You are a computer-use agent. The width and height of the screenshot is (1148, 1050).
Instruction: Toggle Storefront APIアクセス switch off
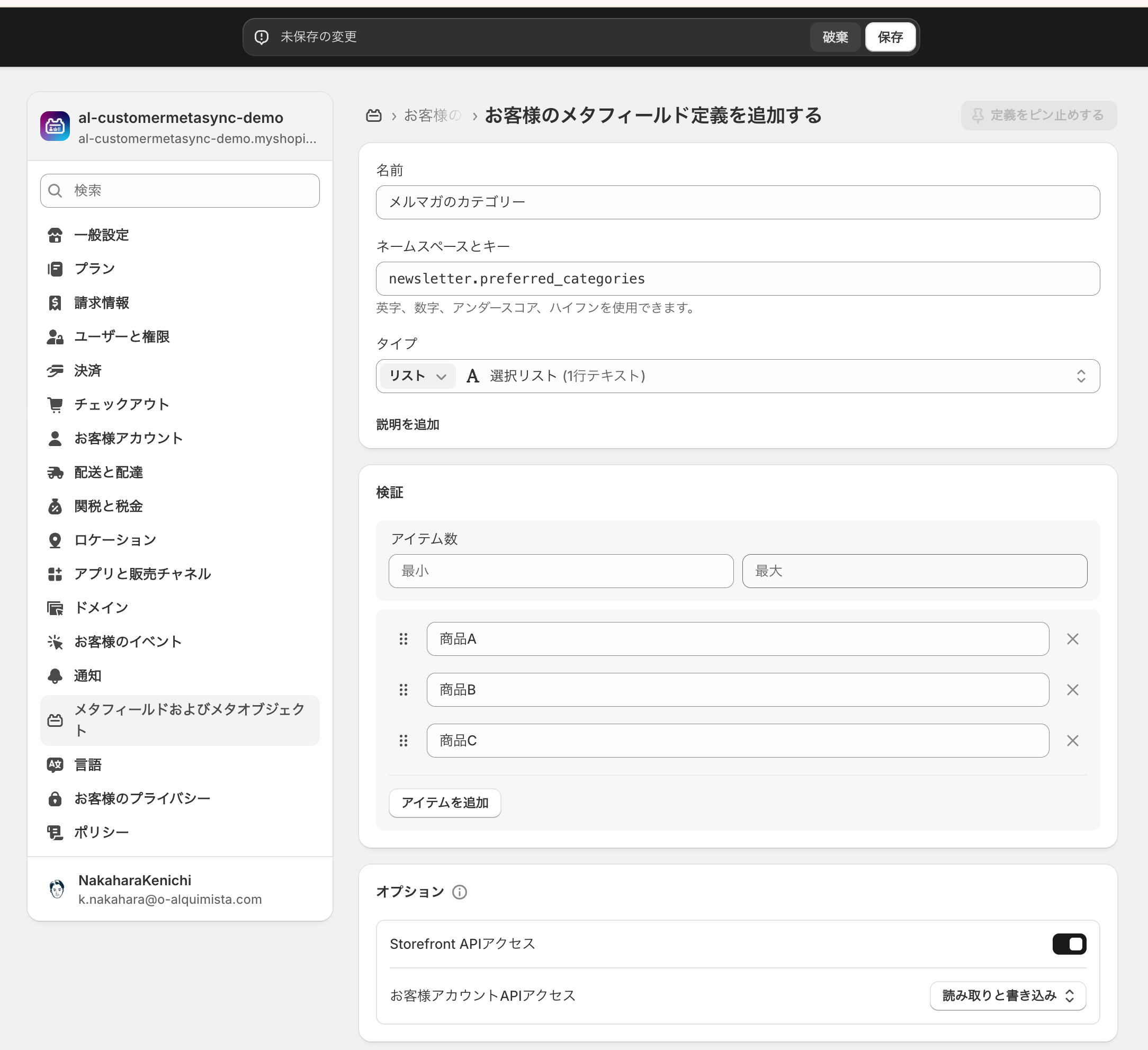click(x=1069, y=944)
